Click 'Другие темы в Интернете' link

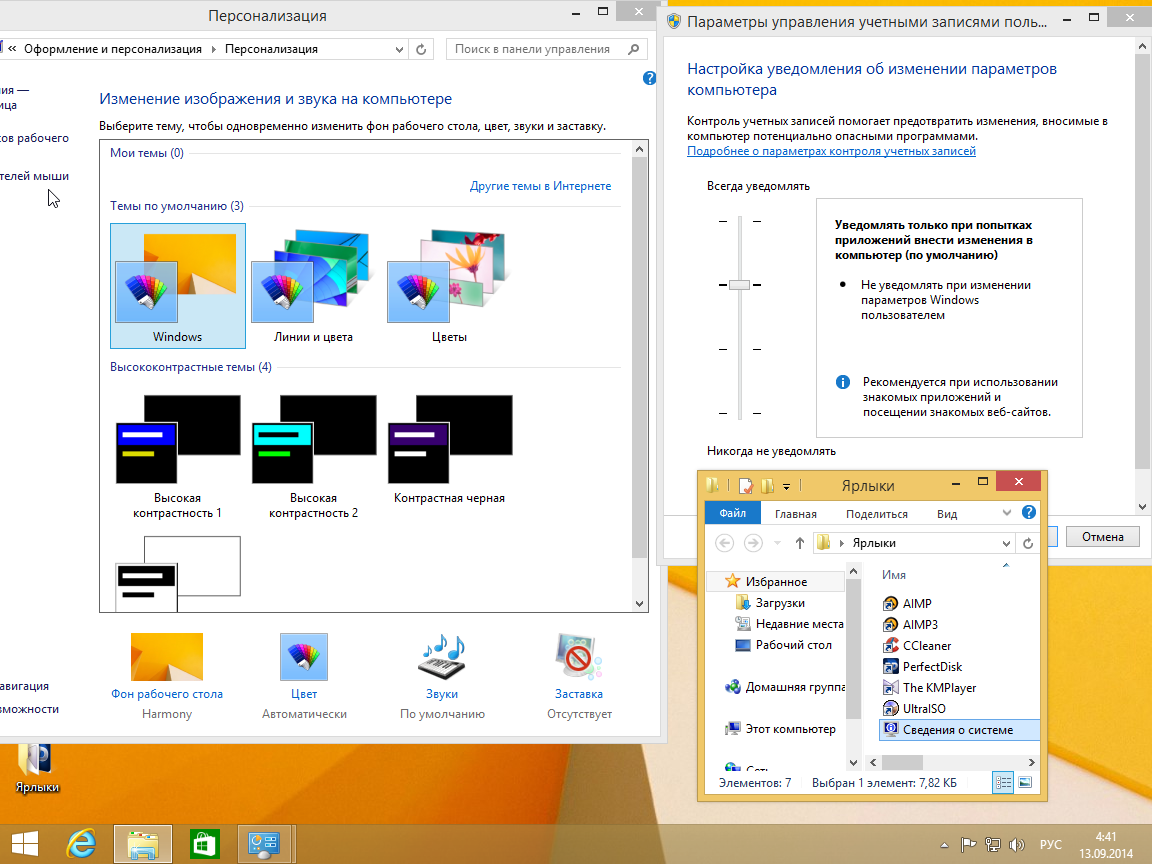click(540, 186)
